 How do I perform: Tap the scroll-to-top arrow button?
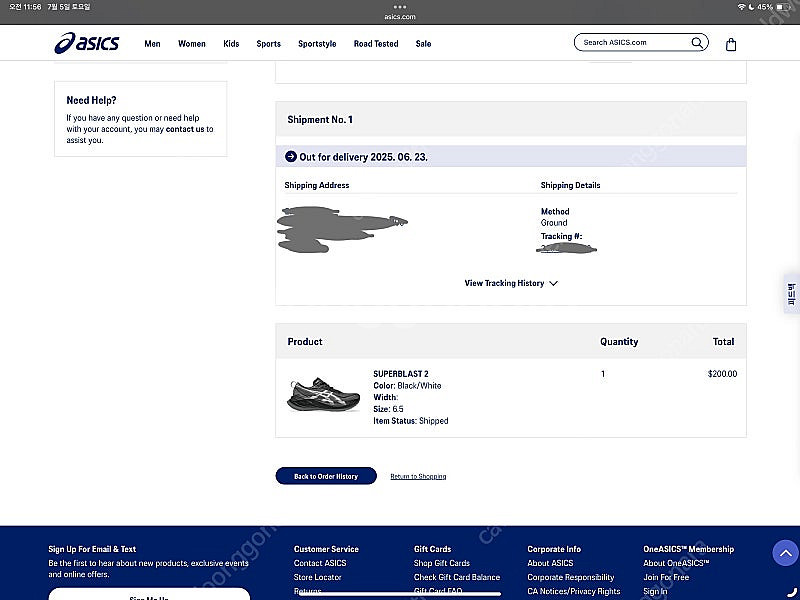[786, 553]
